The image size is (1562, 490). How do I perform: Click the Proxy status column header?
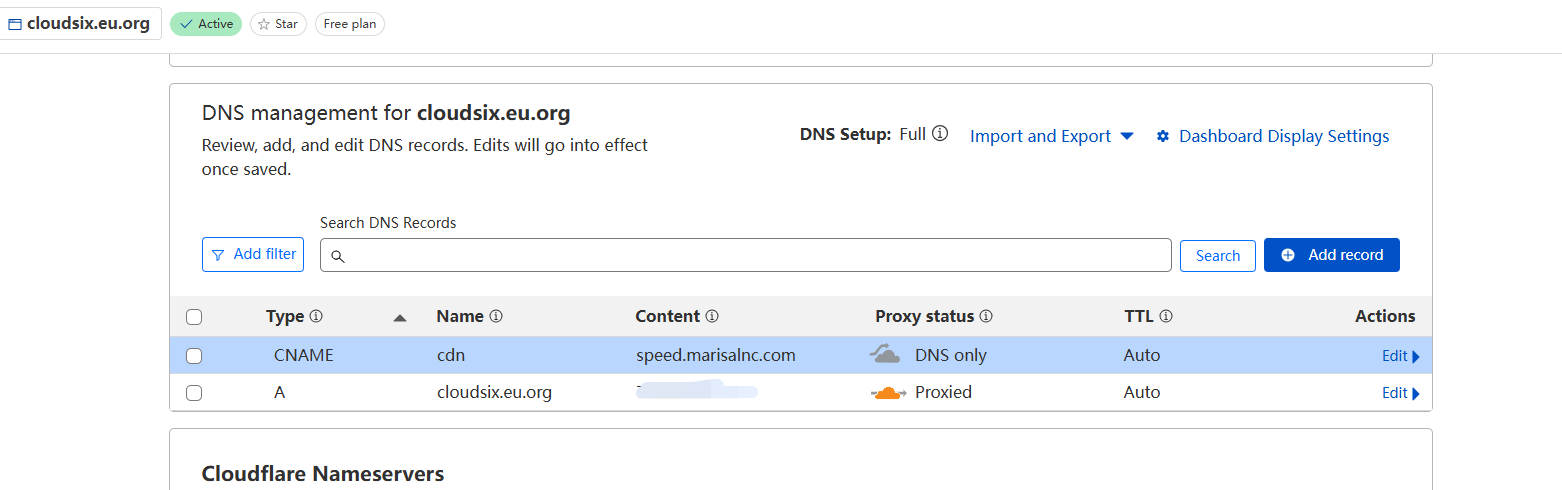[924, 316]
